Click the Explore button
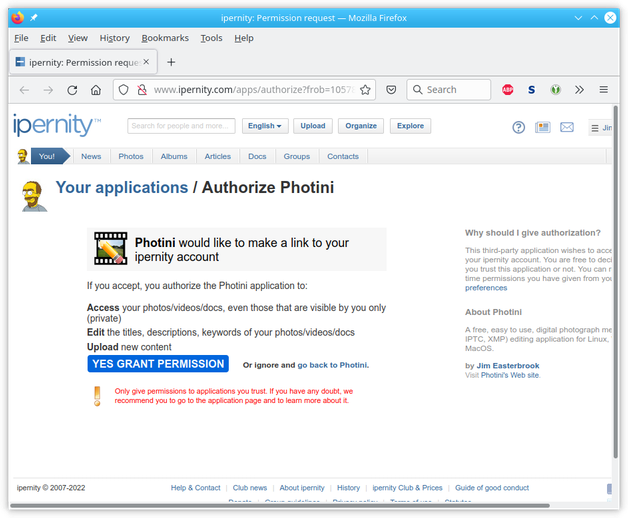This screenshot has width=628, height=518. pos(411,126)
